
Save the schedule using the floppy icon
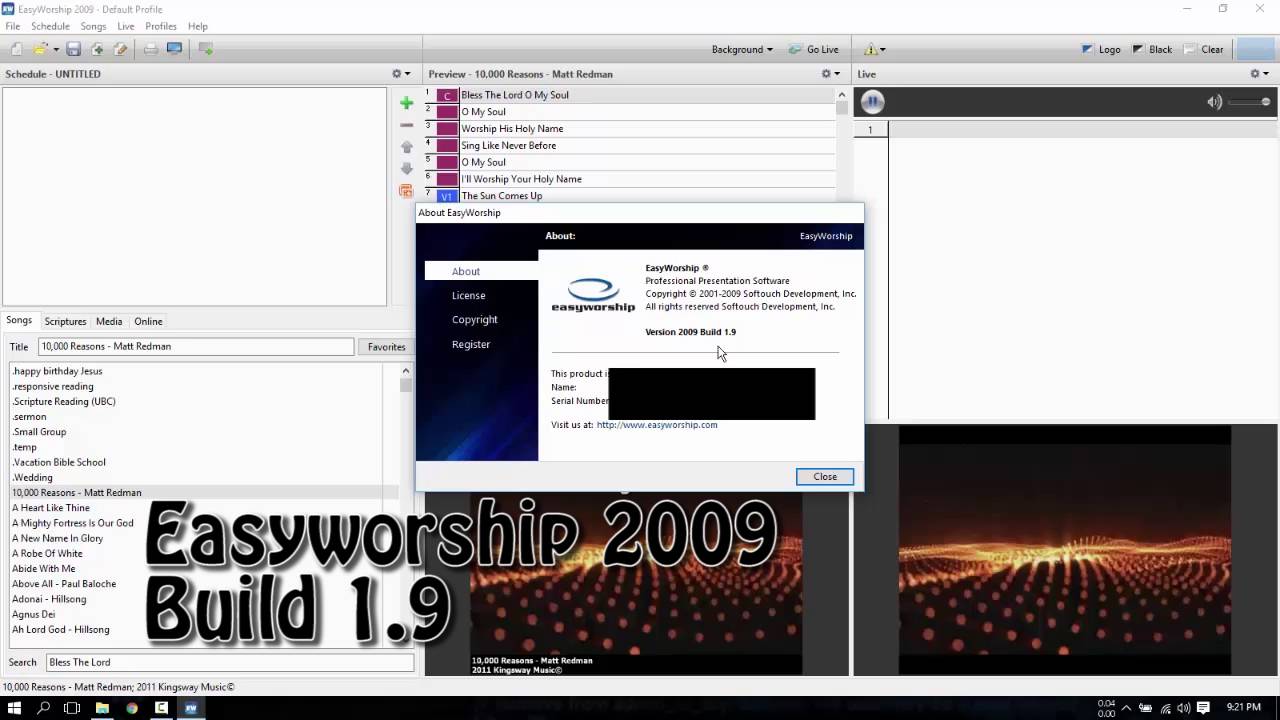click(x=74, y=49)
